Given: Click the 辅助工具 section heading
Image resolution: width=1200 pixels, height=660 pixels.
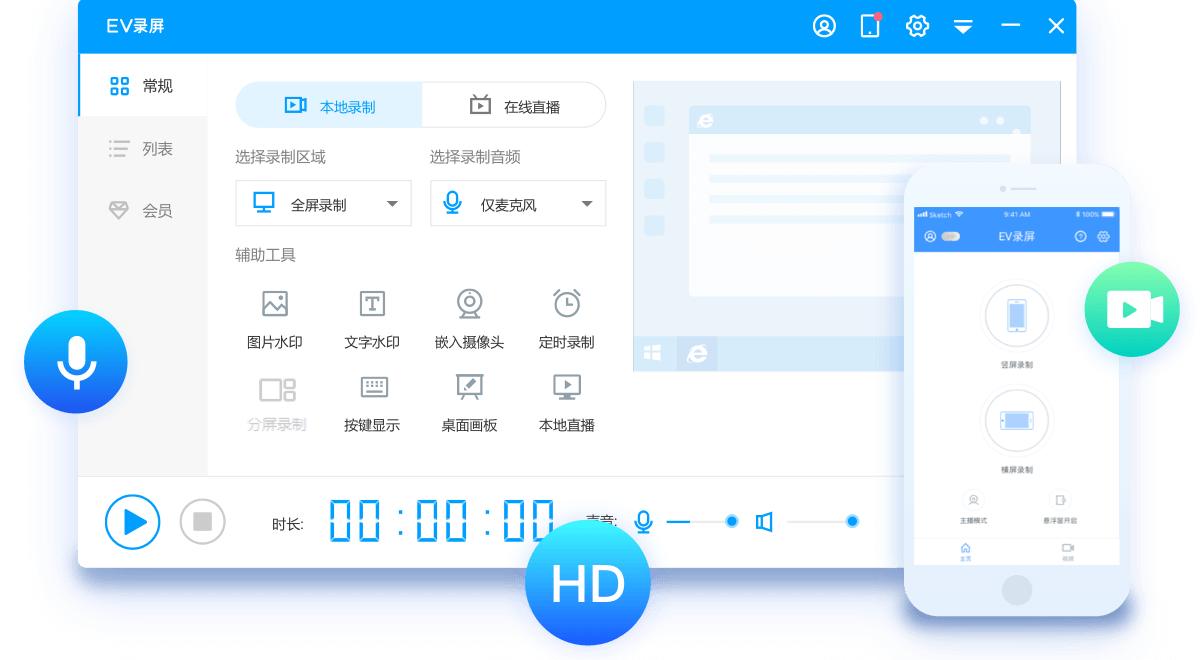Looking at the screenshot, I should 265,255.
